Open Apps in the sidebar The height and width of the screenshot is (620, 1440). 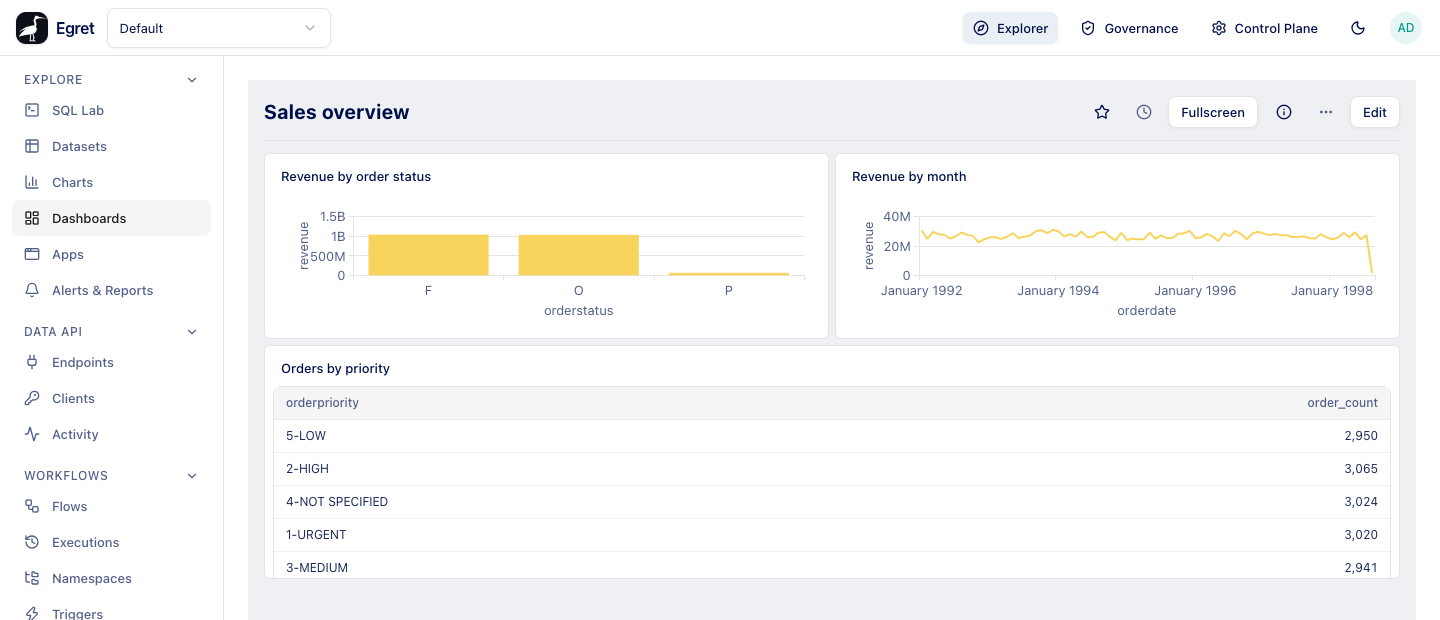coord(111,254)
